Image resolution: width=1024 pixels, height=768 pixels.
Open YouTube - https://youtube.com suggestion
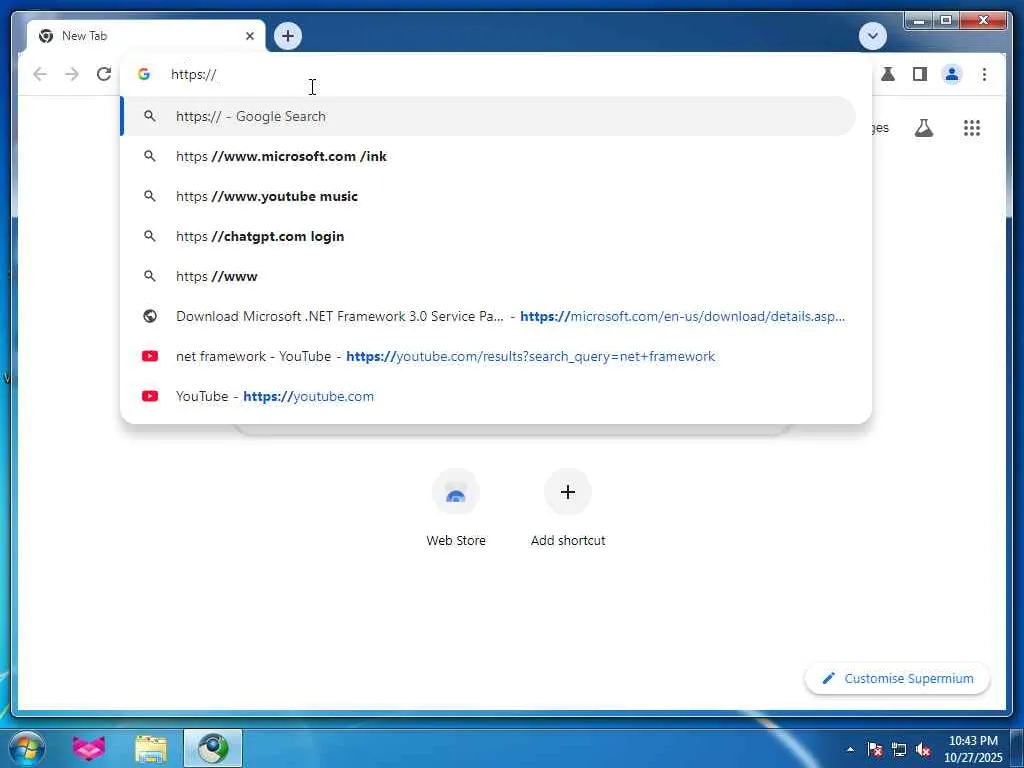(488, 396)
